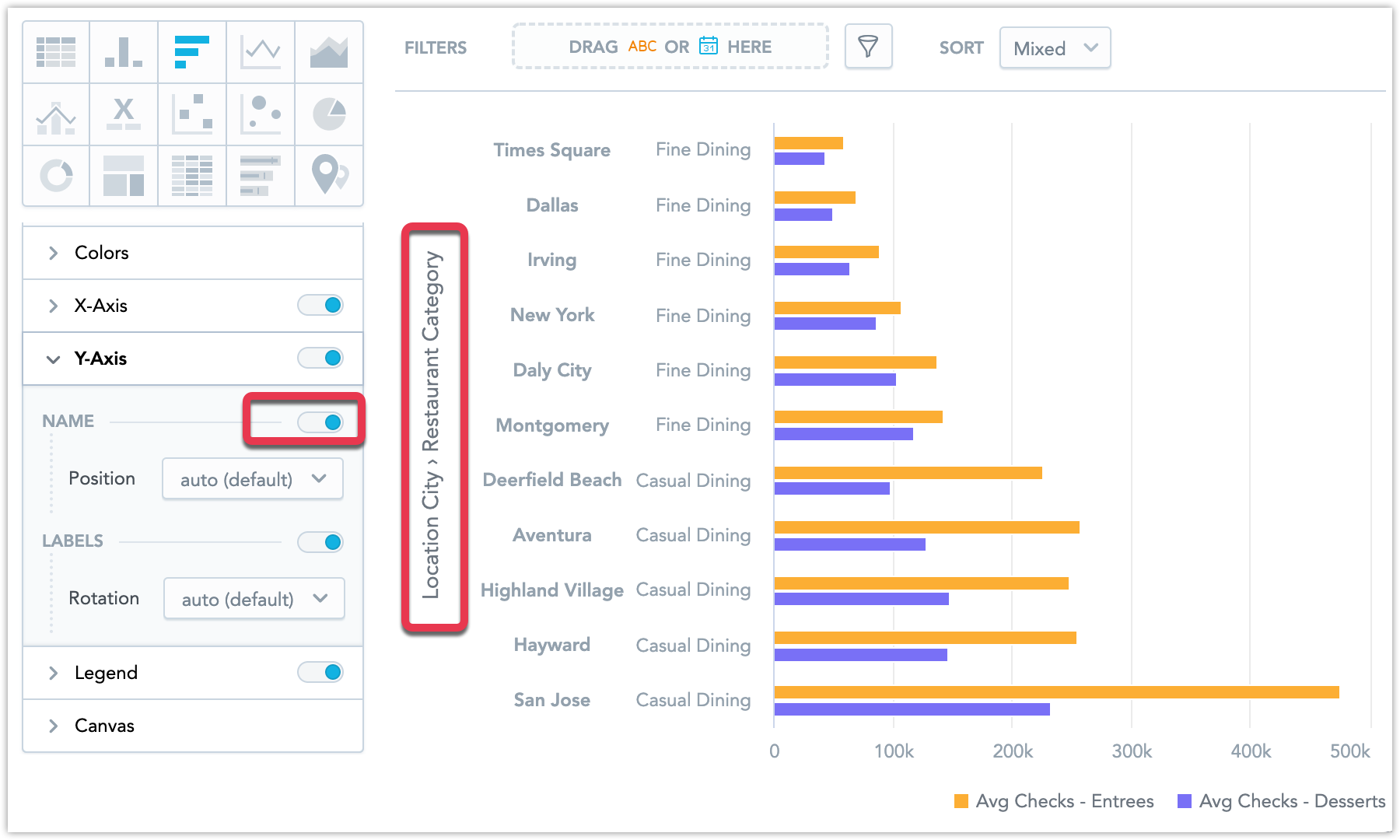This screenshot has width=1400, height=840.
Task: Click 'Location City › Restaurant Category' axis title
Action: pos(431,425)
